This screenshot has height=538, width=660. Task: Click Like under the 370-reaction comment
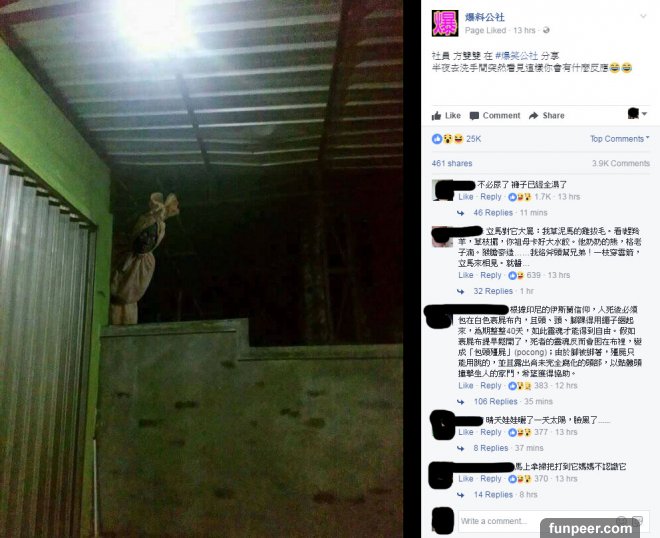(x=466, y=479)
